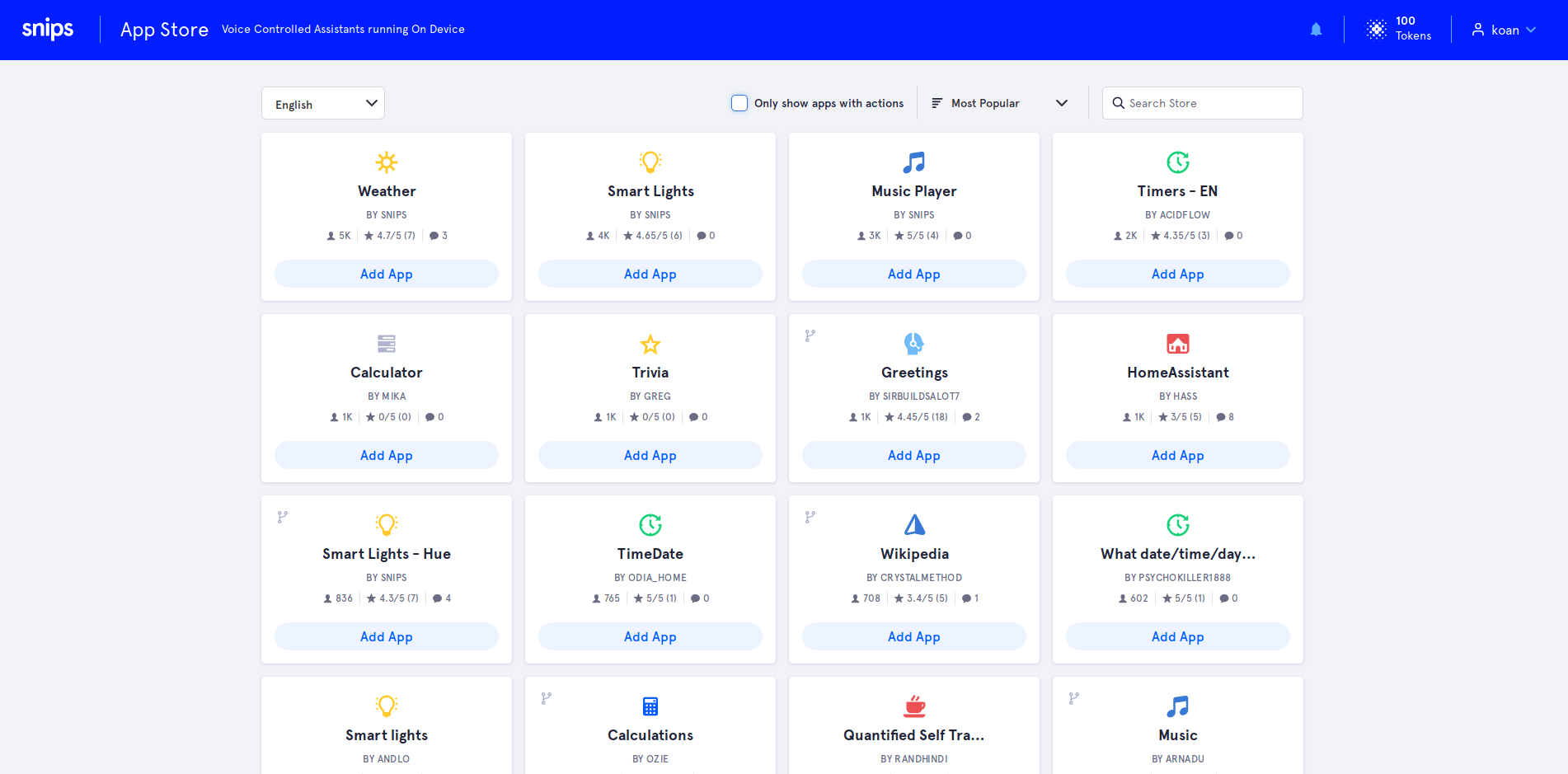Click the 4.7/5 (7) rating on Weather

[390, 236]
